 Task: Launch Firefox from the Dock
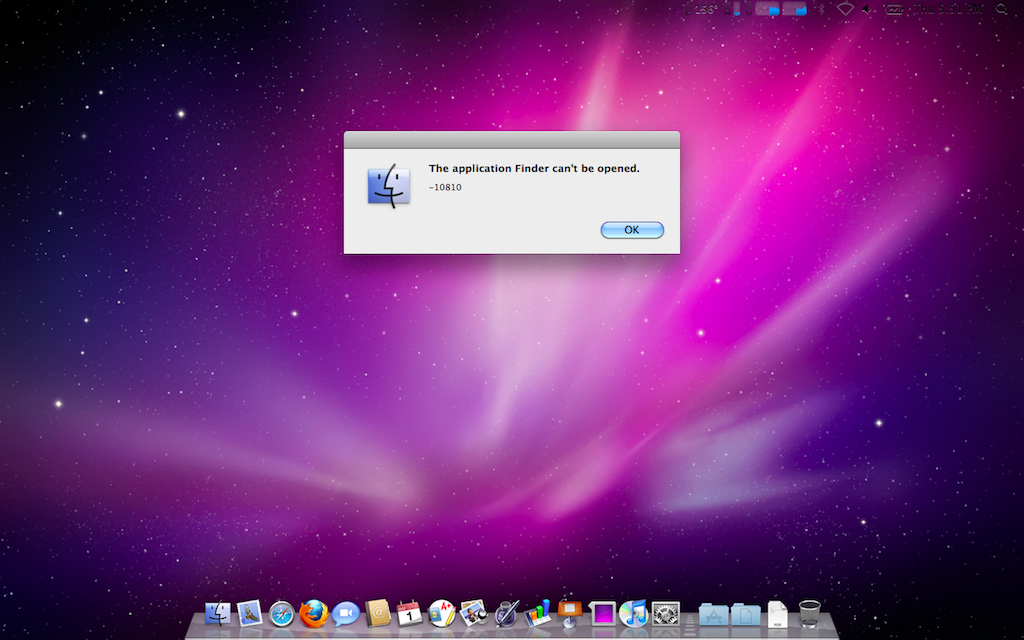[x=313, y=614]
